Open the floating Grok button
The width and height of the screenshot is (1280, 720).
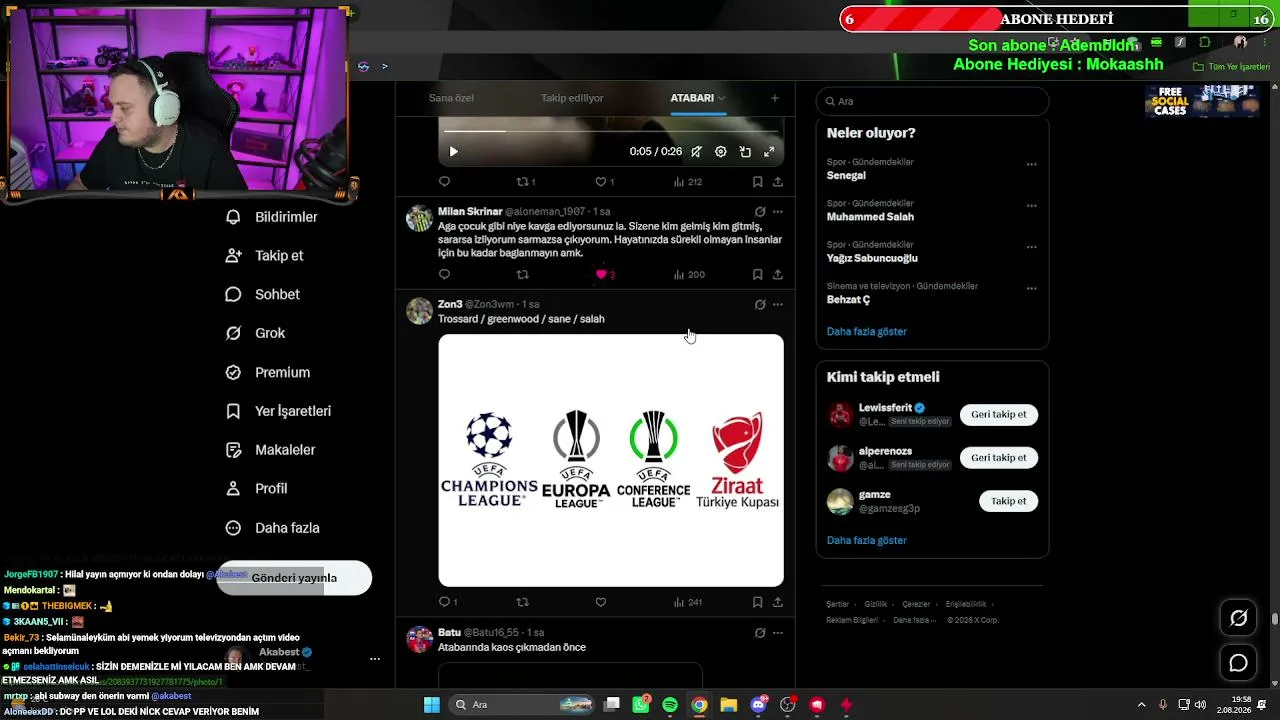tap(1238, 618)
